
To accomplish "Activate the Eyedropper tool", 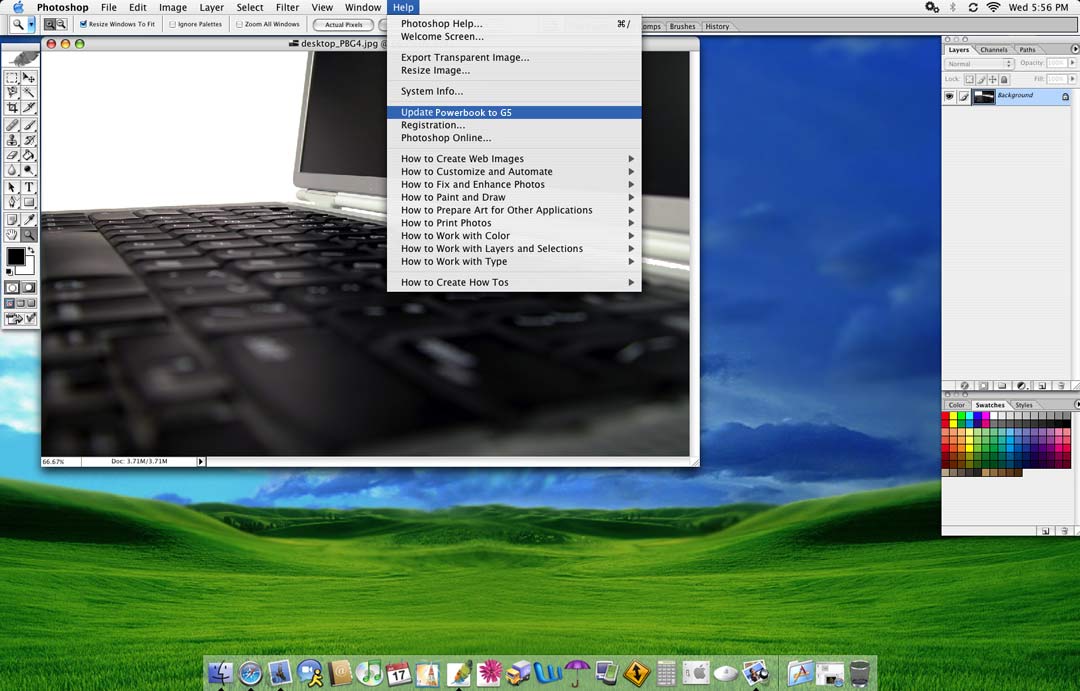I will (29, 219).
